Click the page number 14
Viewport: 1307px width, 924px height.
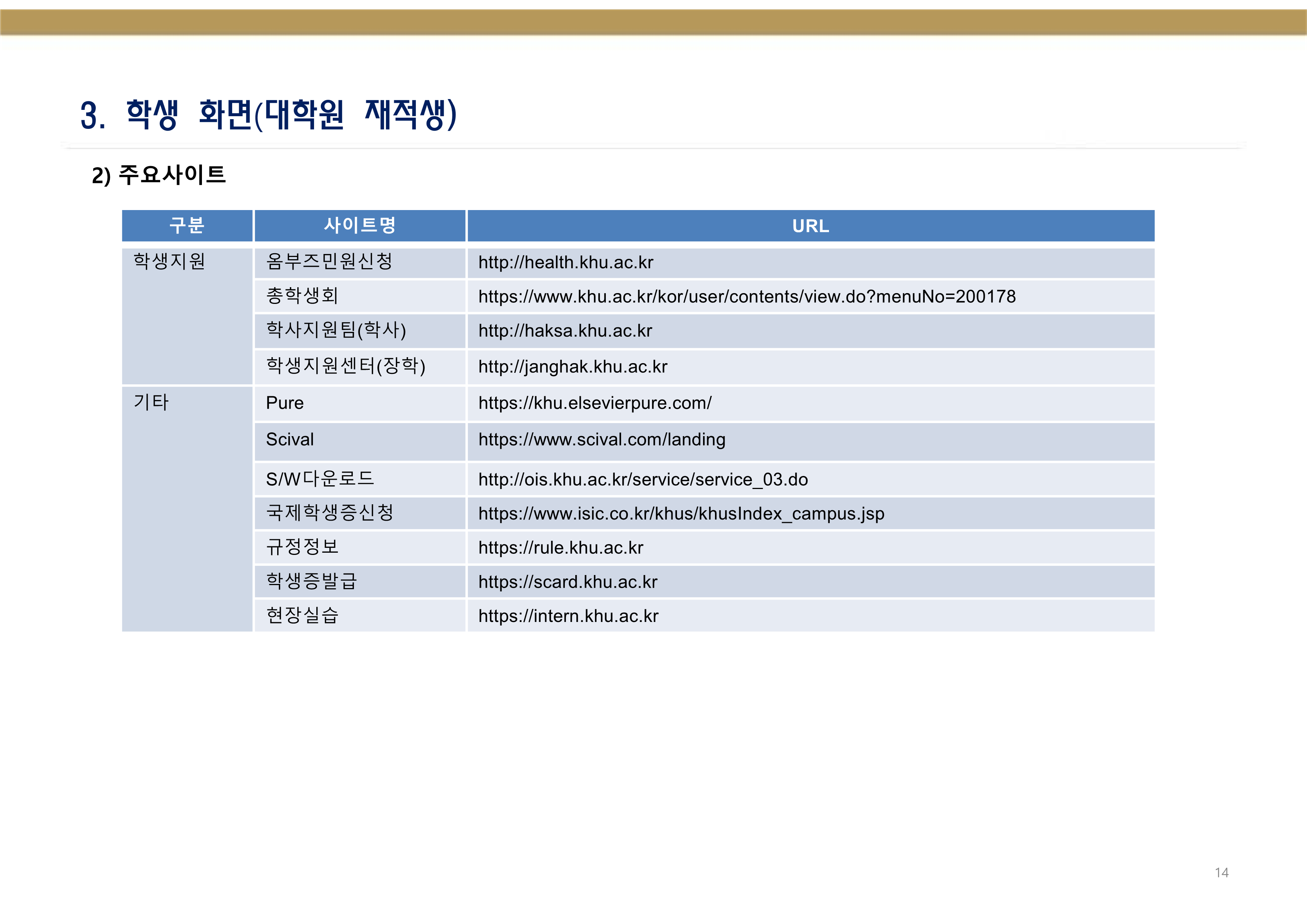(1222, 873)
